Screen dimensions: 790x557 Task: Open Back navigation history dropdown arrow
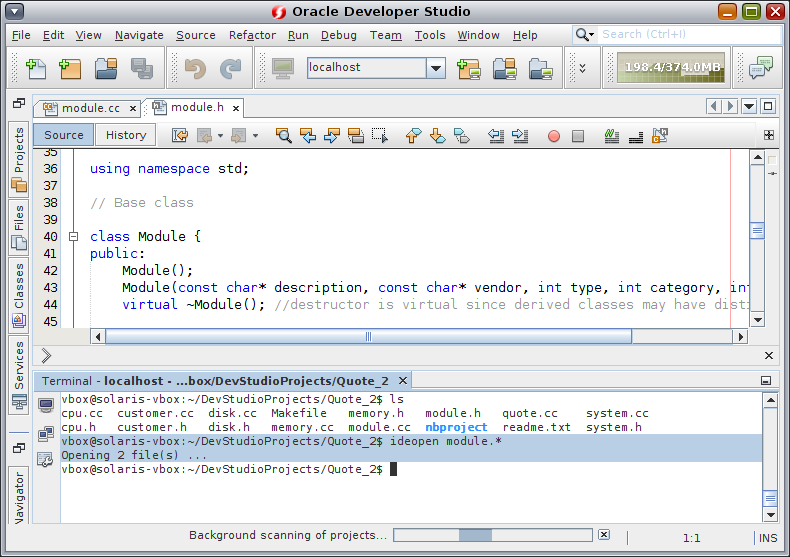tap(220, 135)
